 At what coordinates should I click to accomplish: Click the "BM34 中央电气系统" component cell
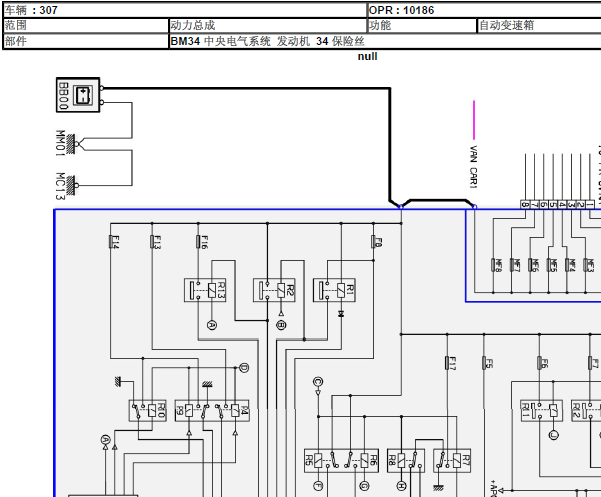[x=385, y=41]
